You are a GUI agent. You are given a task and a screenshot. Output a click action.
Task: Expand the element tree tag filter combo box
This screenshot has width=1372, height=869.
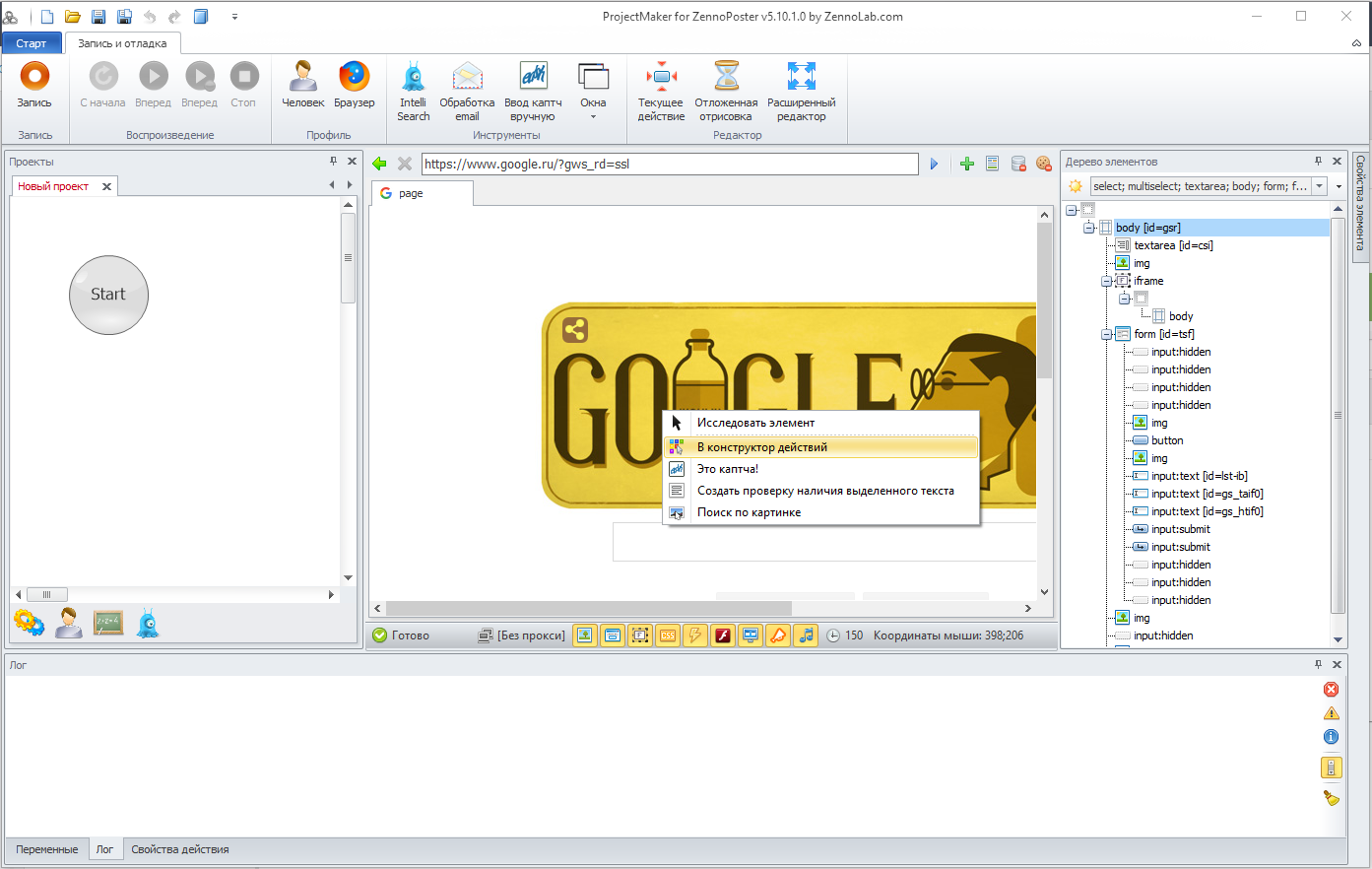[x=1319, y=186]
